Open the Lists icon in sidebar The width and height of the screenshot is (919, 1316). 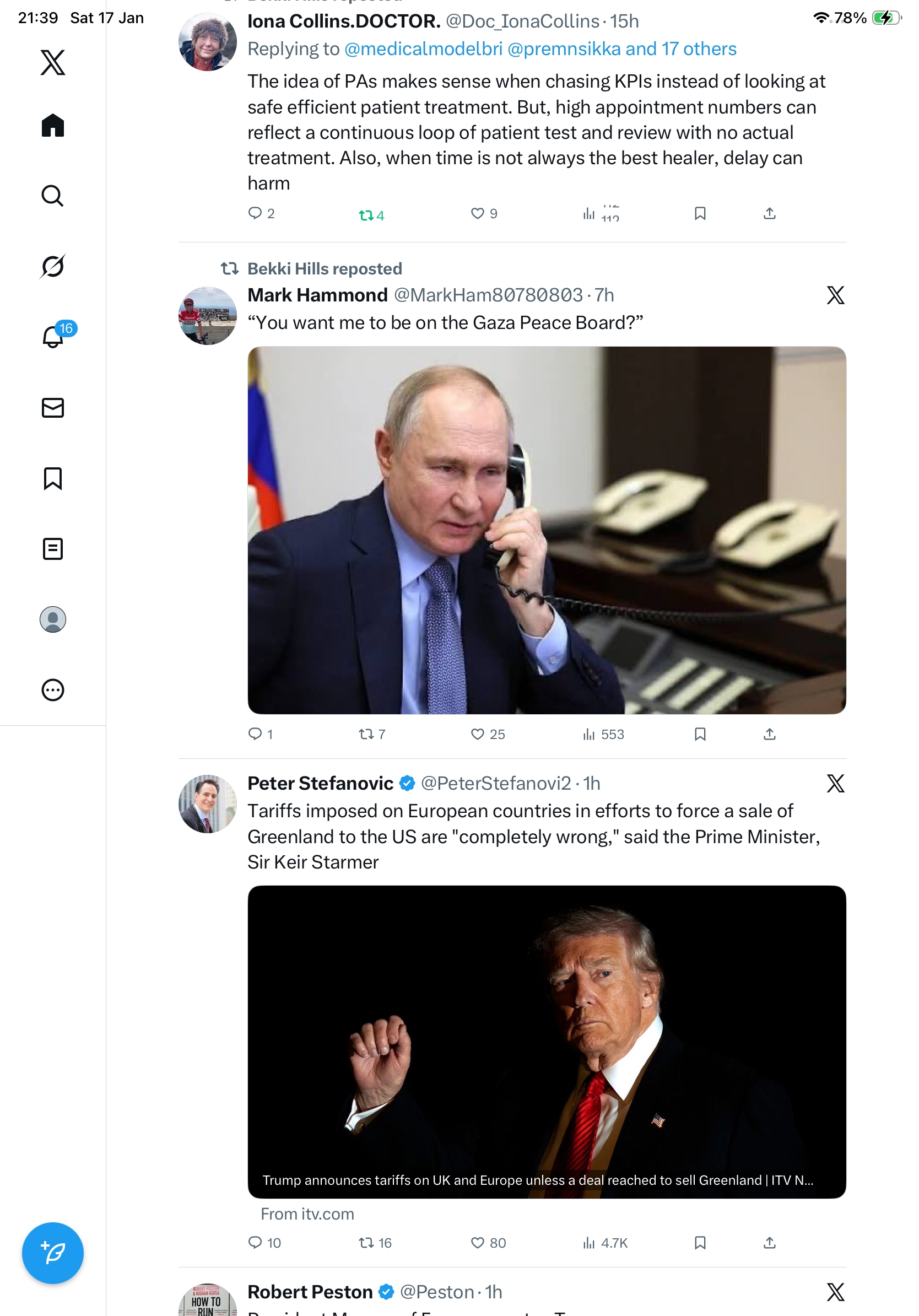[53, 548]
